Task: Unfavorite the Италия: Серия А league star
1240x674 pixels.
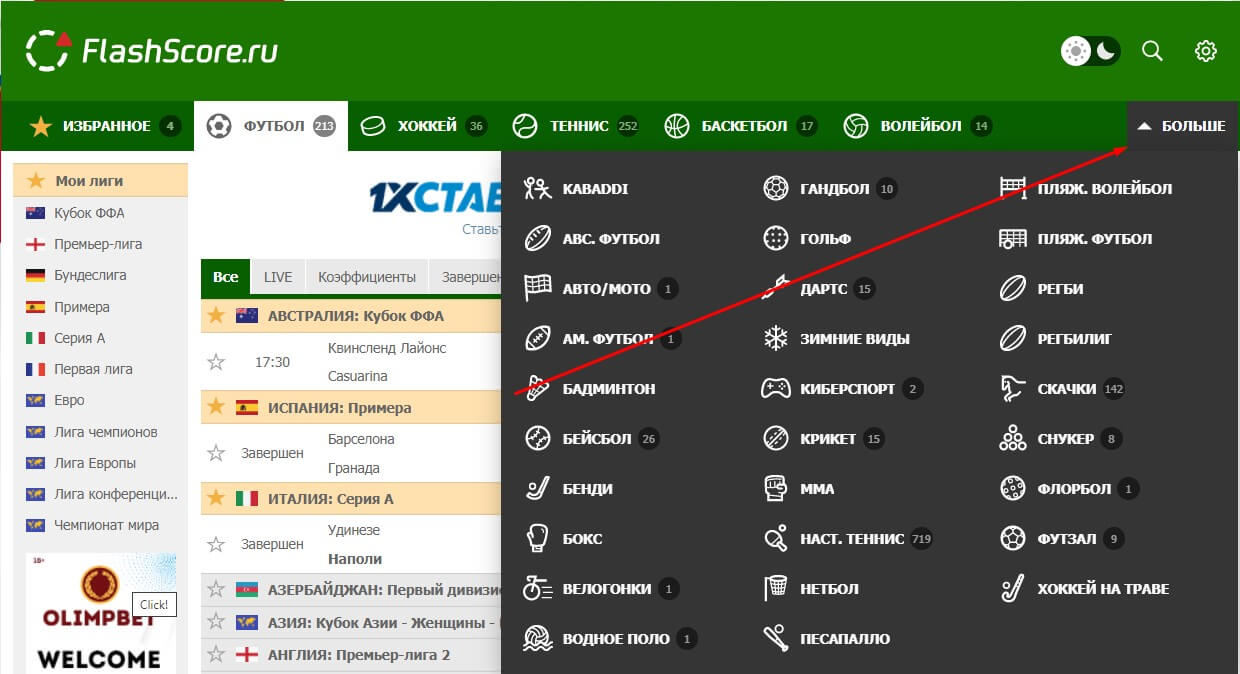Action: coord(216,498)
